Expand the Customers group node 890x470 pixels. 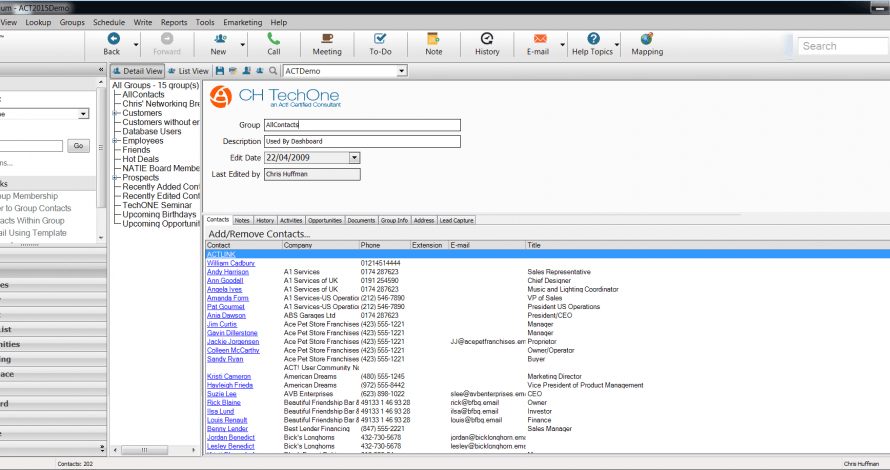(115, 113)
